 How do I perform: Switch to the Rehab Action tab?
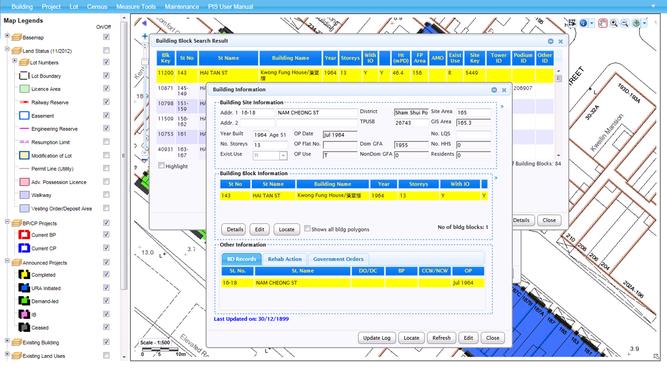tap(285, 259)
